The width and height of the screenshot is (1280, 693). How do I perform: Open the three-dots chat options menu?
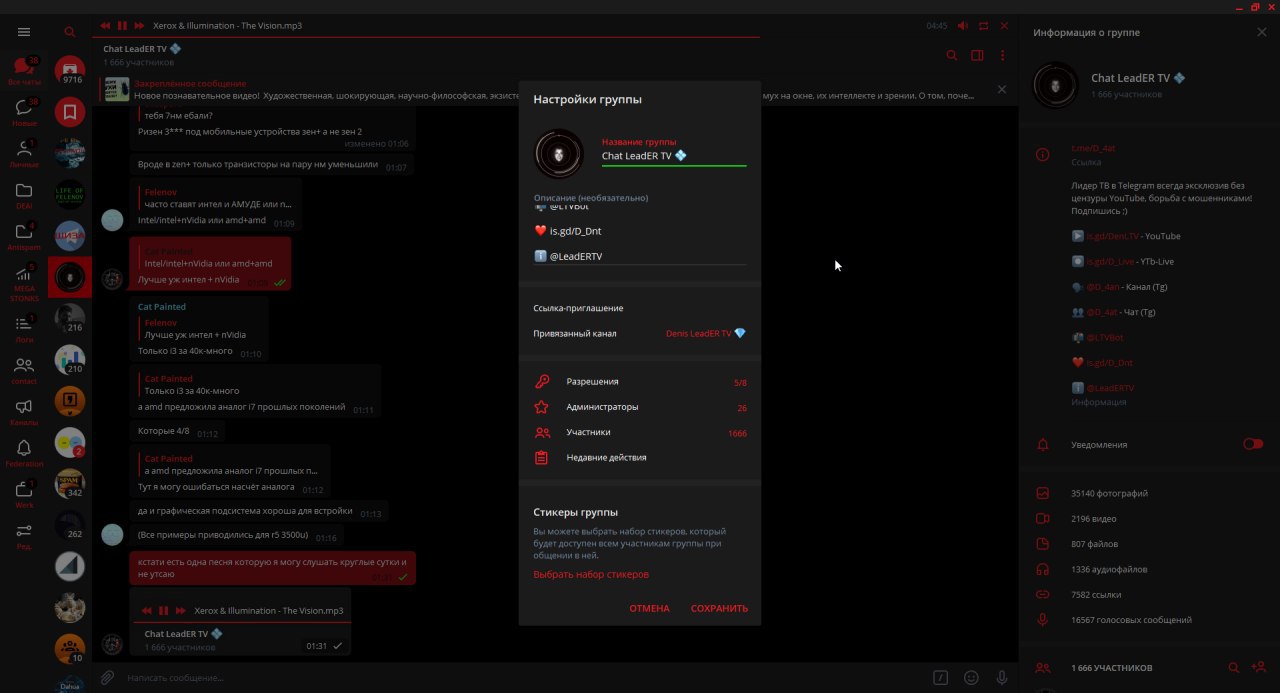[x=1003, y=55]
